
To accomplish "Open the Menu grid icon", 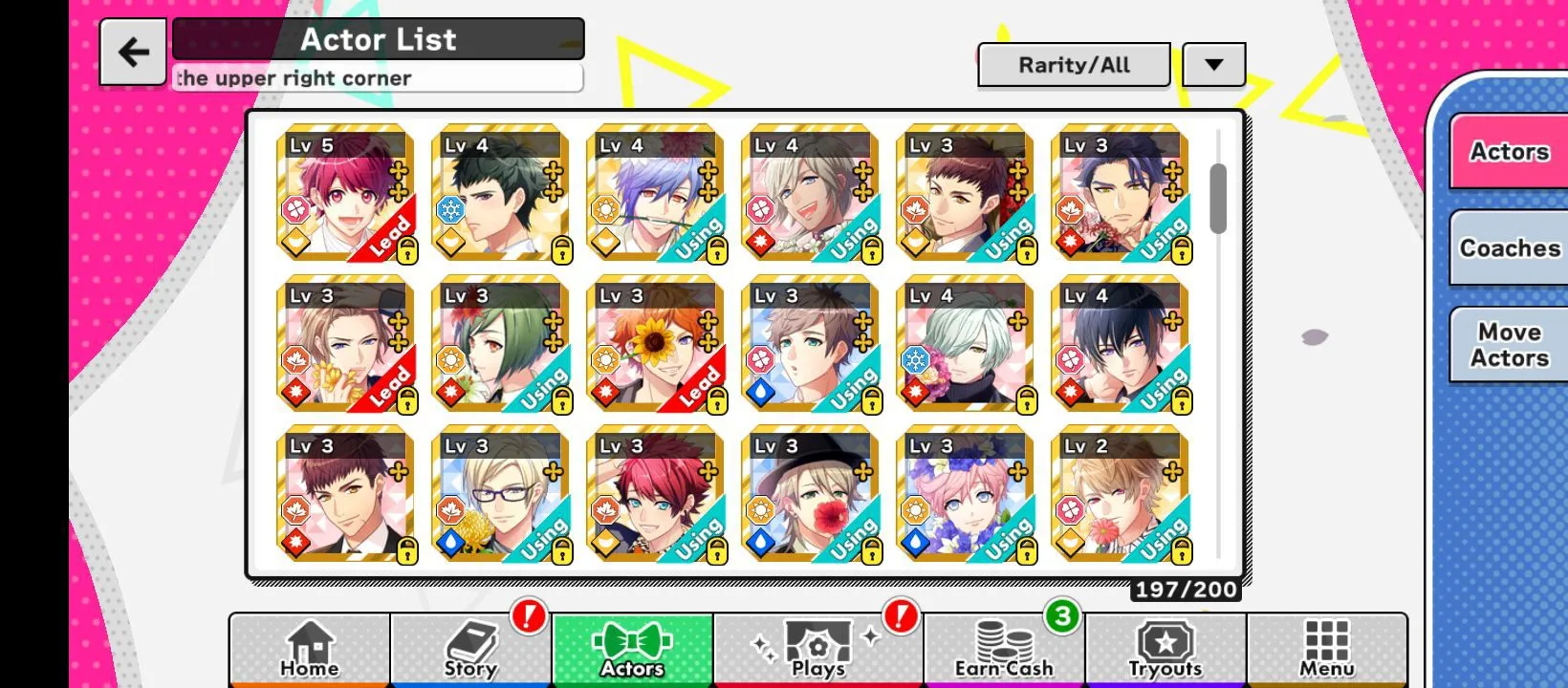I will 1327,649.
